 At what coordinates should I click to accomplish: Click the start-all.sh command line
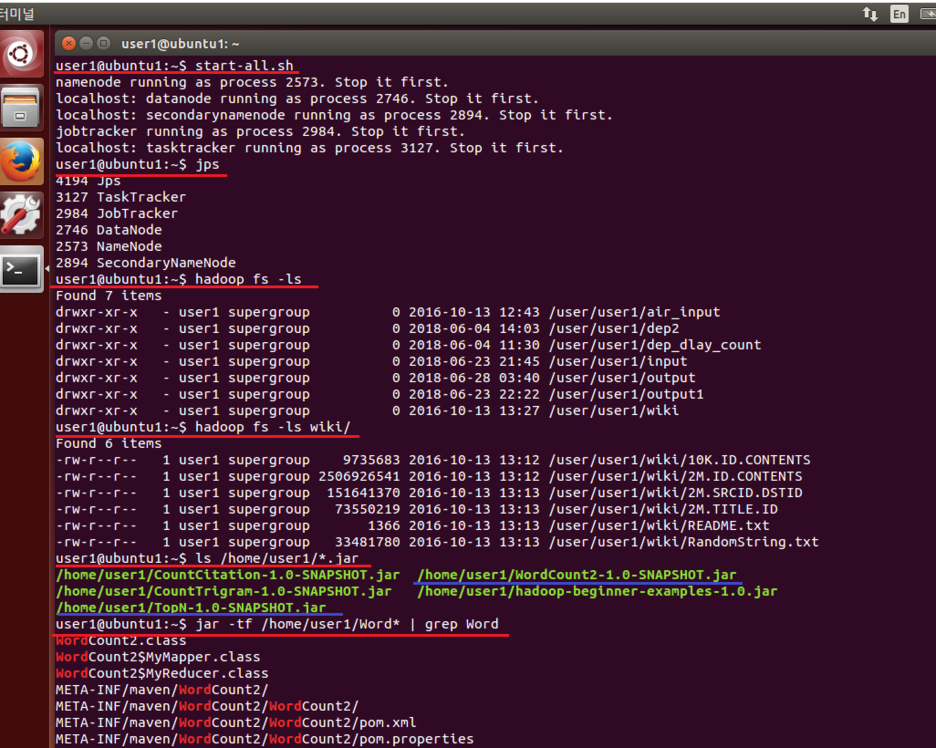(x=174, y=66)
